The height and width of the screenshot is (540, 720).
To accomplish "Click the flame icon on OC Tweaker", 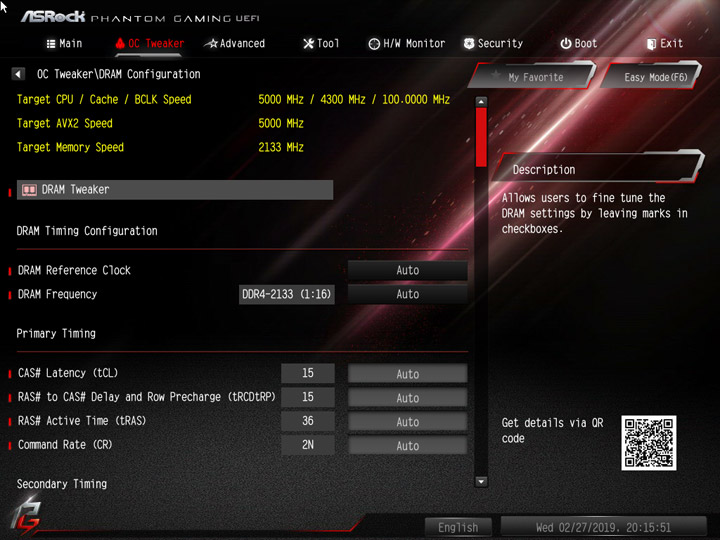I will point(120,44).
